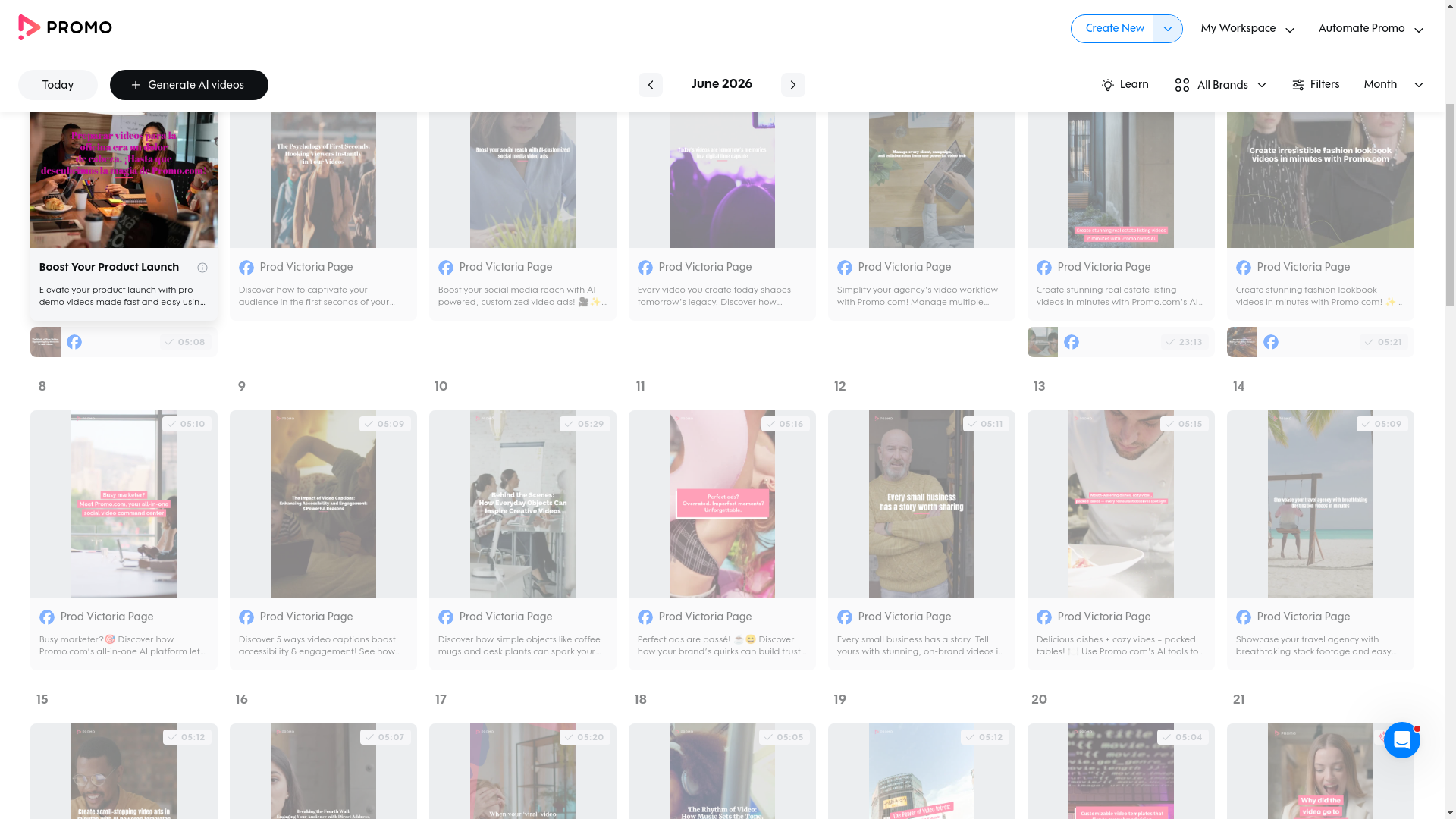The width and height of the screenshot is (1456, 819).
Task: Select the 05:15 status badge on day 13
Action: [1185, 424]
